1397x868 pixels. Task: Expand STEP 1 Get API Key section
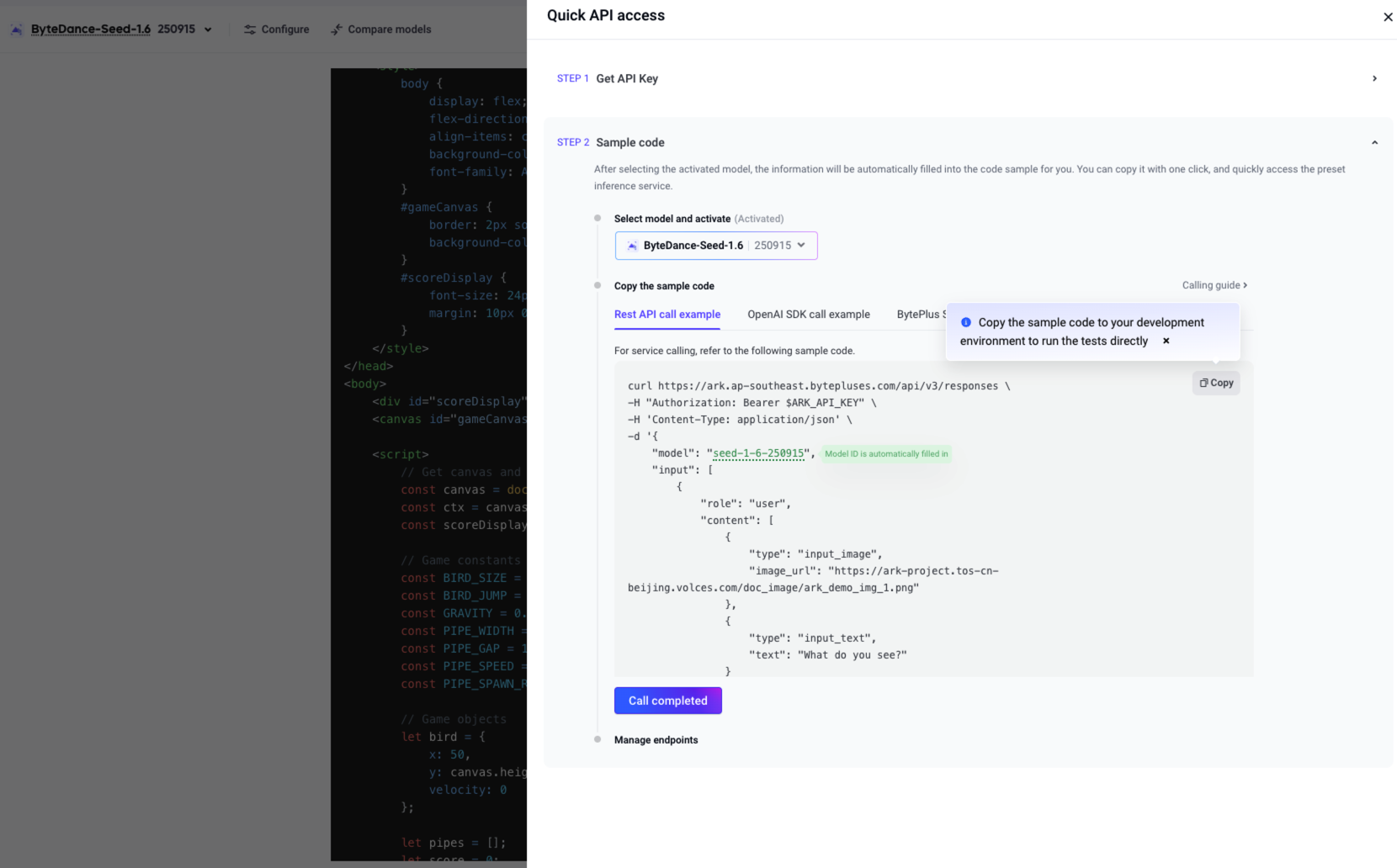point(1374,78)
